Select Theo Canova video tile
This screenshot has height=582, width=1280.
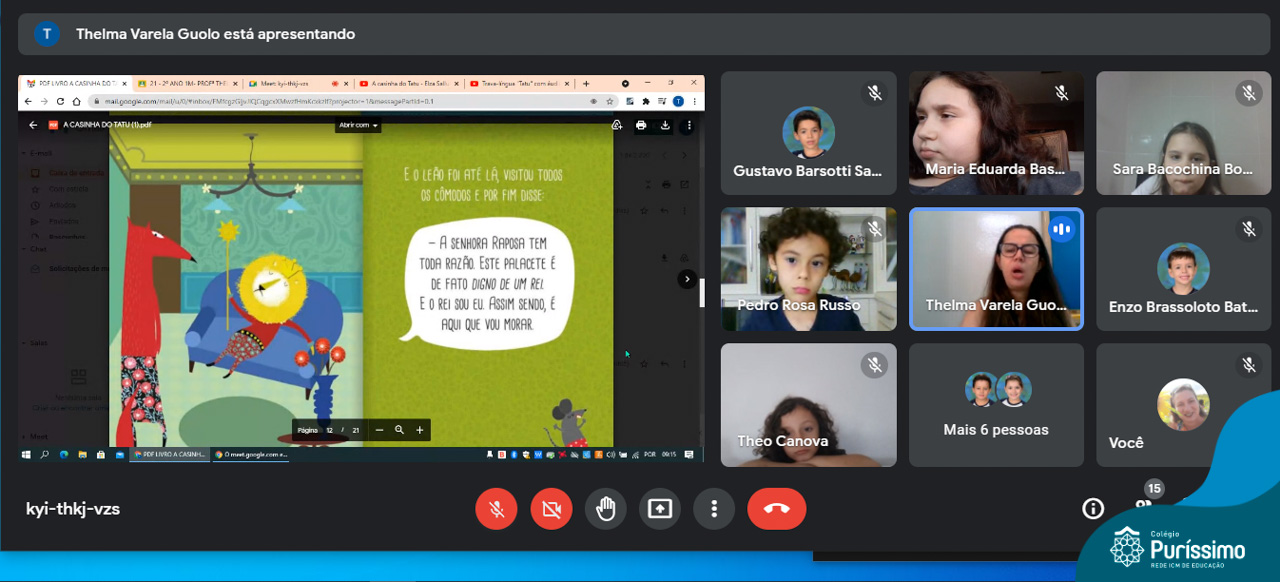point(808,405)
